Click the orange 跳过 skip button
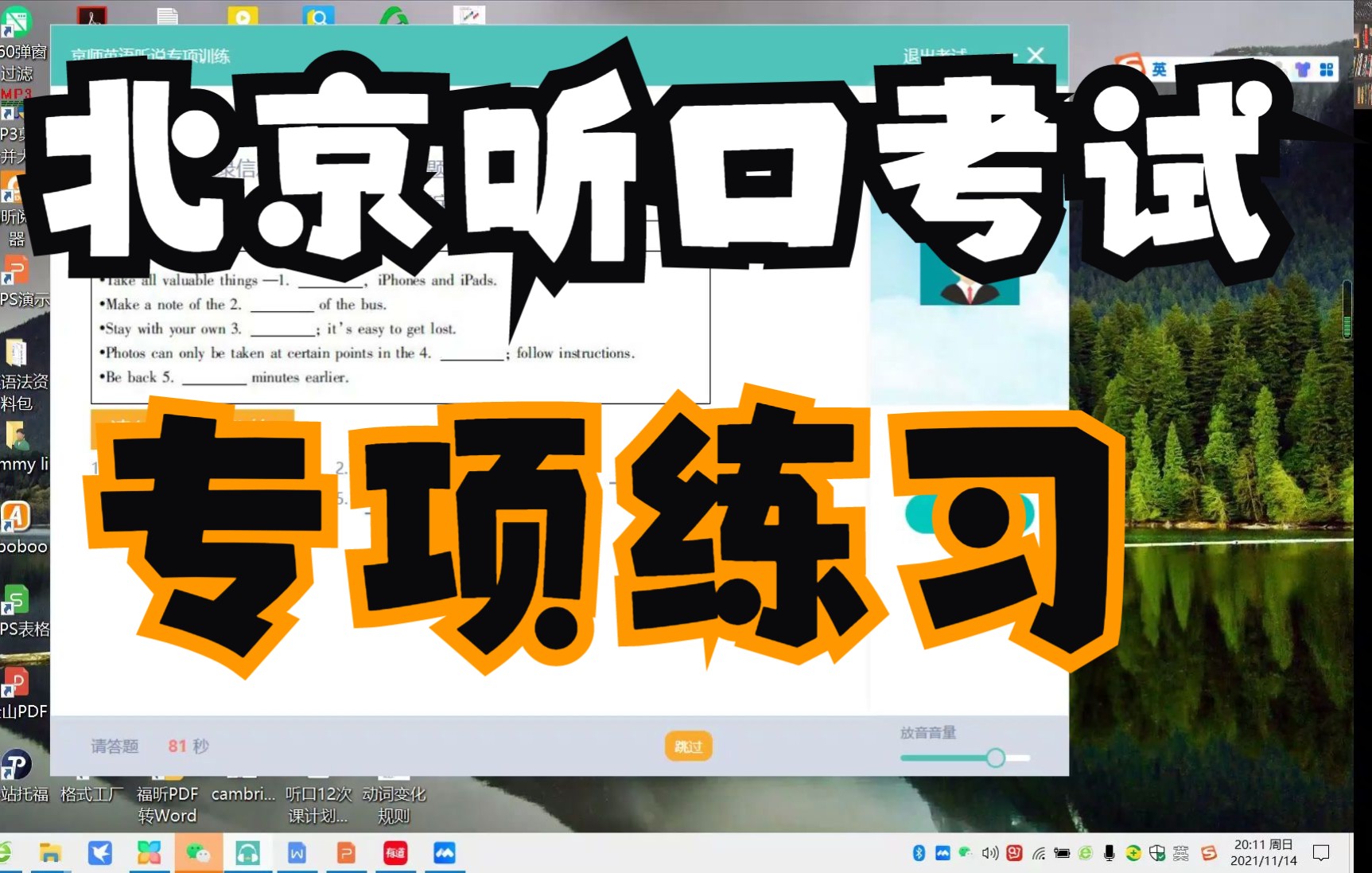 (688, 746)
